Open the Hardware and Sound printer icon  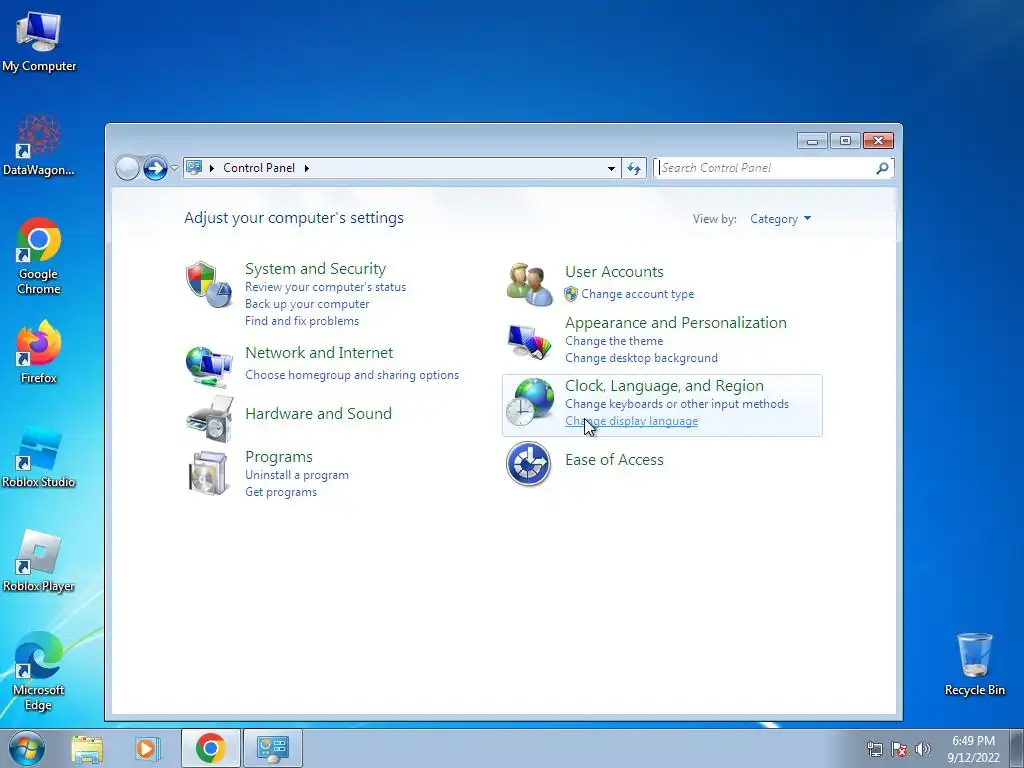tap(210, 419)
